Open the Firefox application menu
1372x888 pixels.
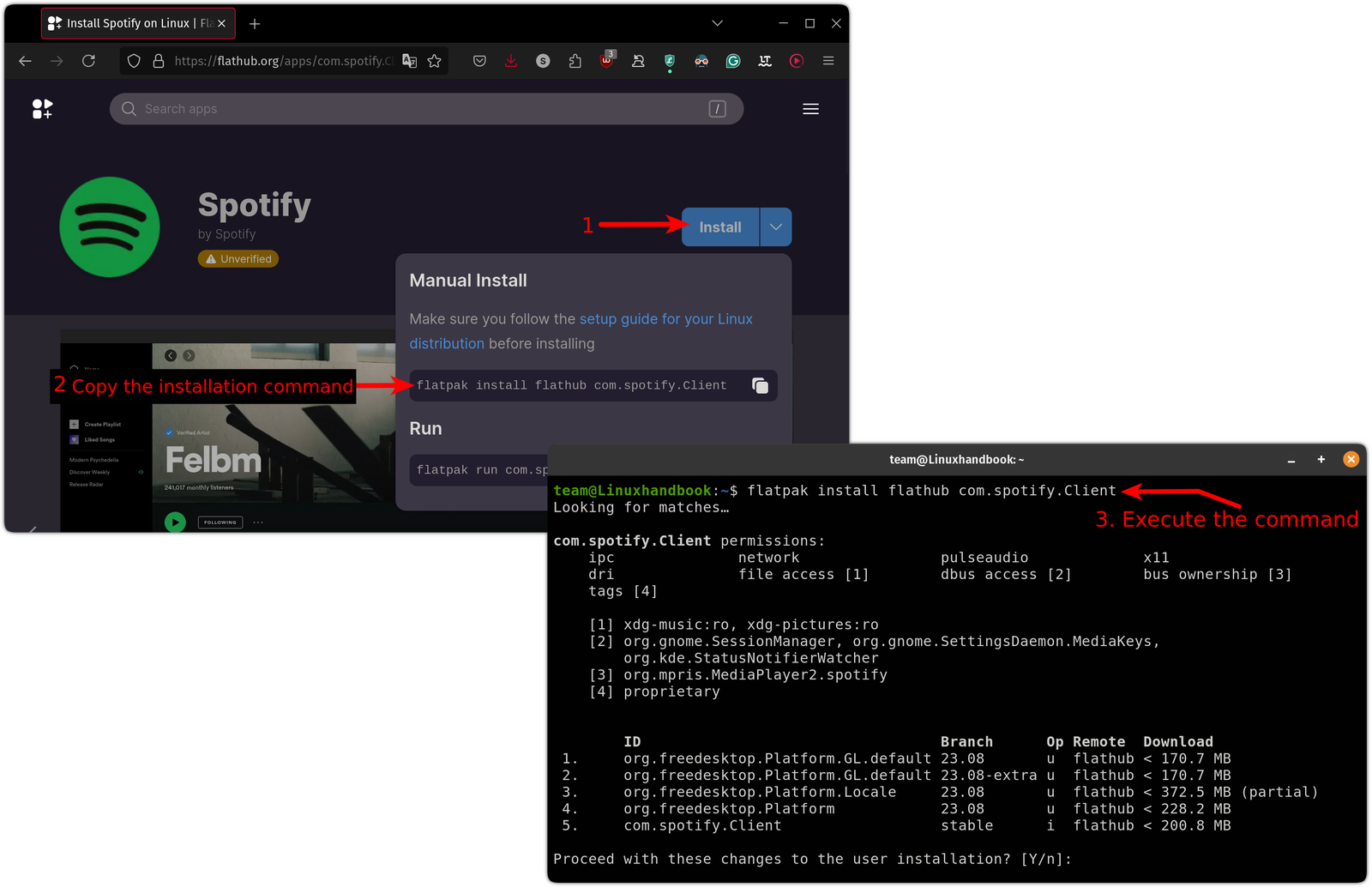click(827, 61)
